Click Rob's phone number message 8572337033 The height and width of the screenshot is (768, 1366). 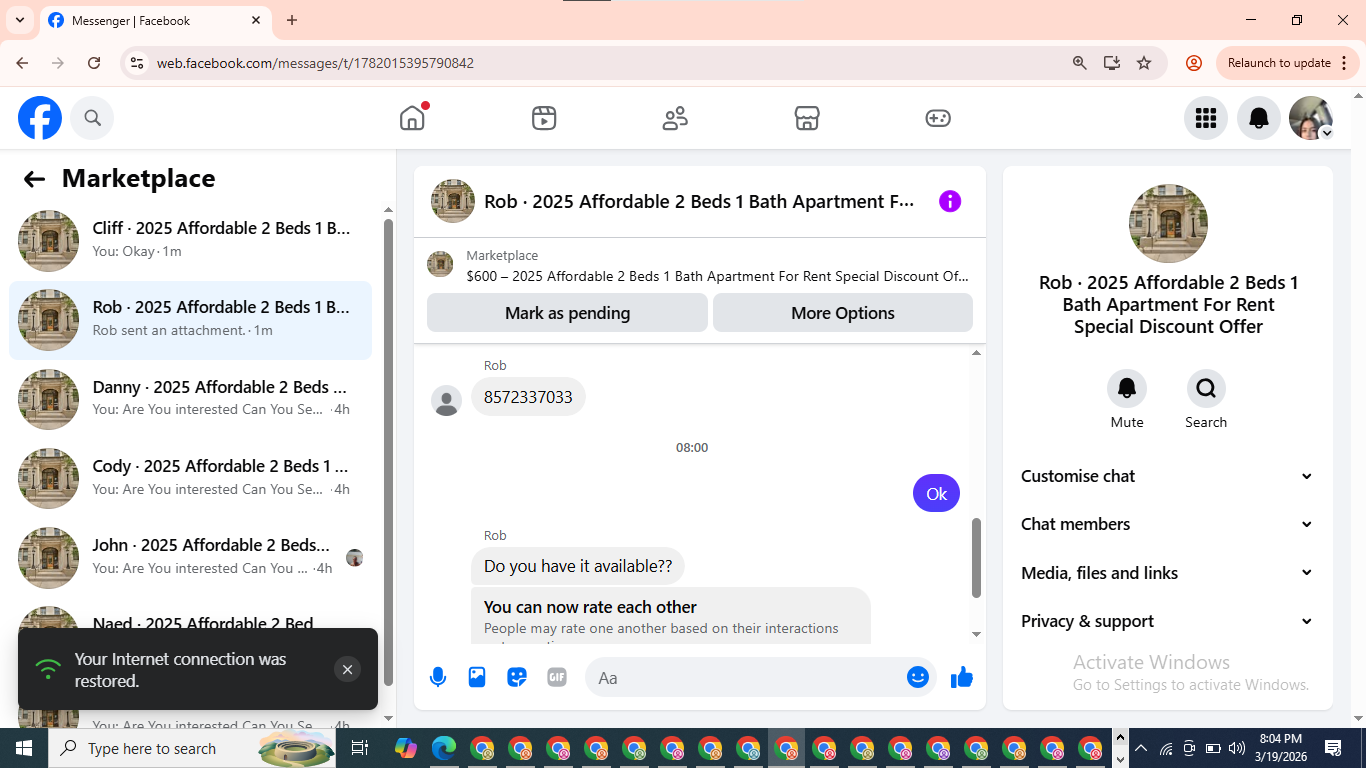(x=528, y=397)
